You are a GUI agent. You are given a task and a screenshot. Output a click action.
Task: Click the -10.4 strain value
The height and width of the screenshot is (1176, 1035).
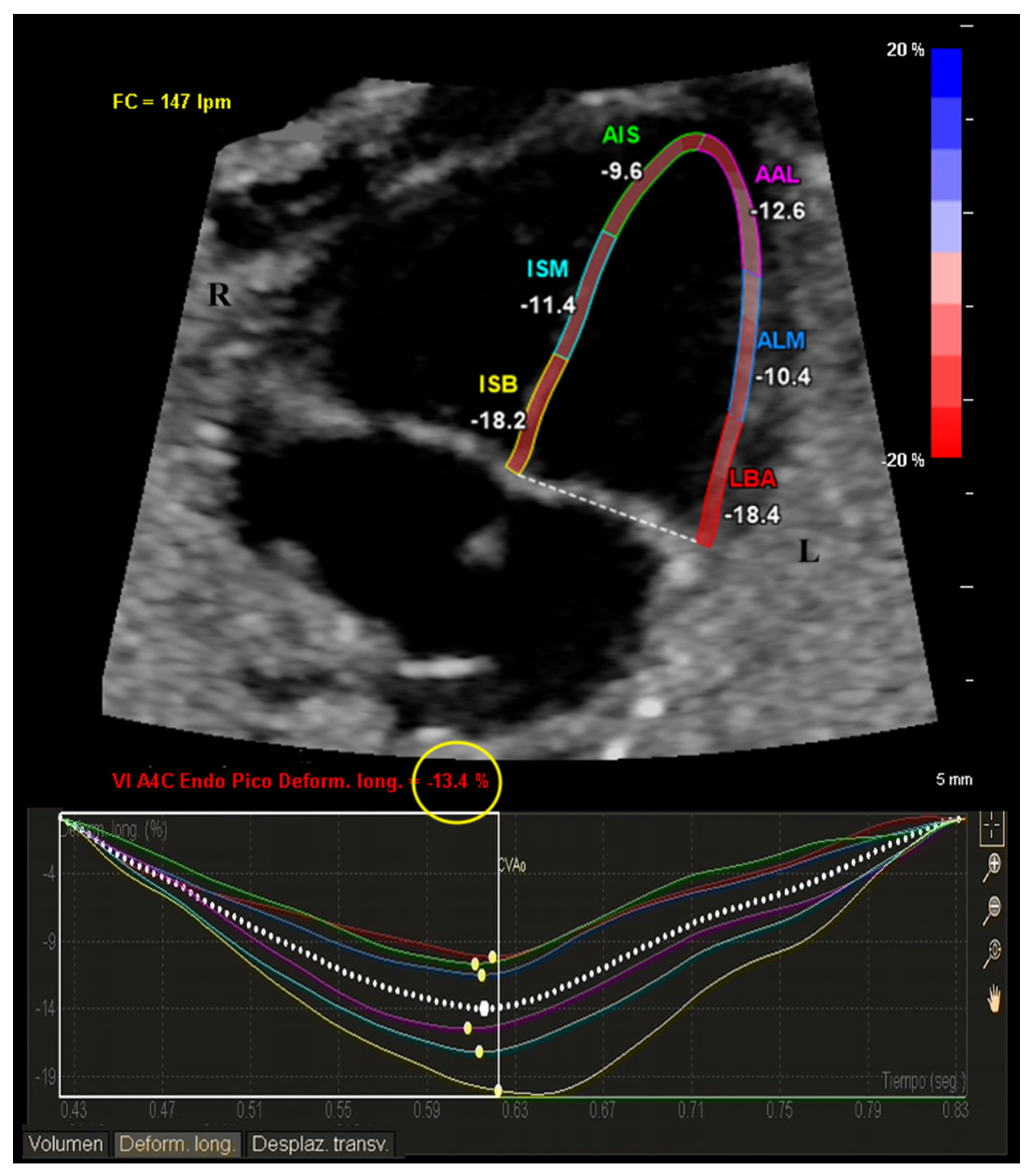[x=783, y=377]
